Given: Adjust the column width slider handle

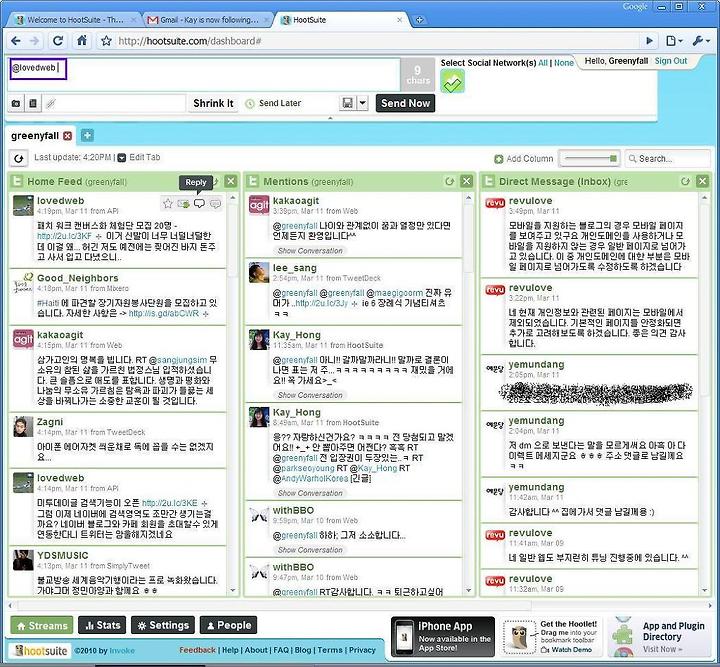Looking at the screenshot, I should (x=613, y=158).
